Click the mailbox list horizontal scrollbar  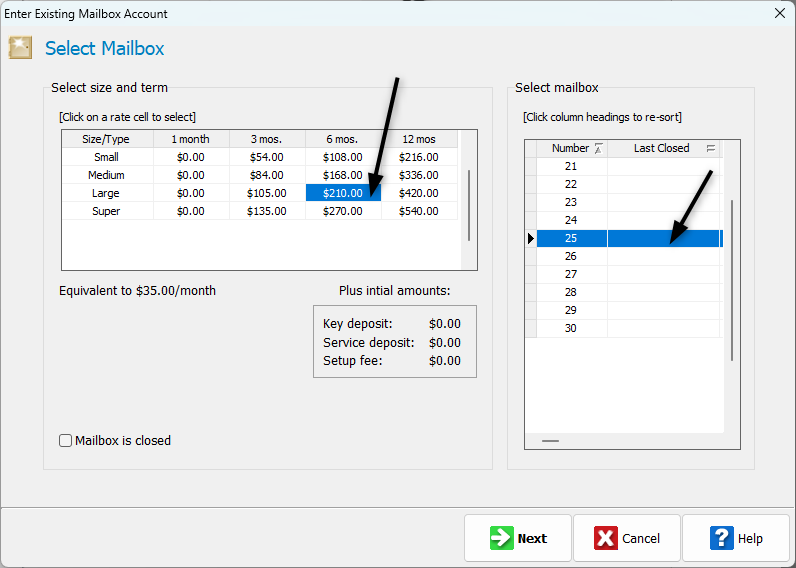click(550, 441)
